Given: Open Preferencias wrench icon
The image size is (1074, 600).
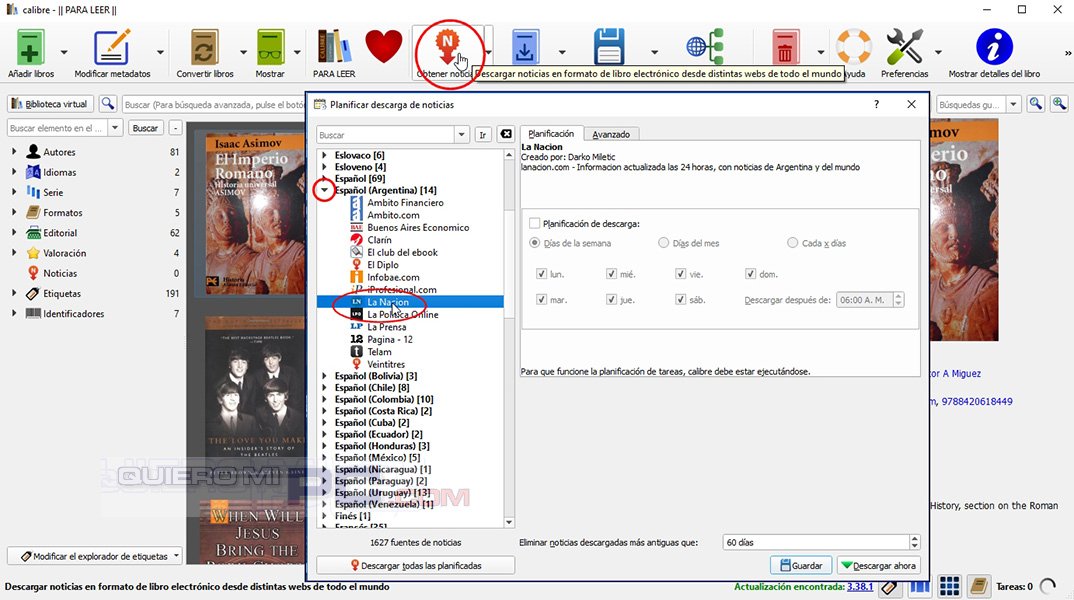Looking at the screenshot, I should pyautogui.click(x=904, y=47).
